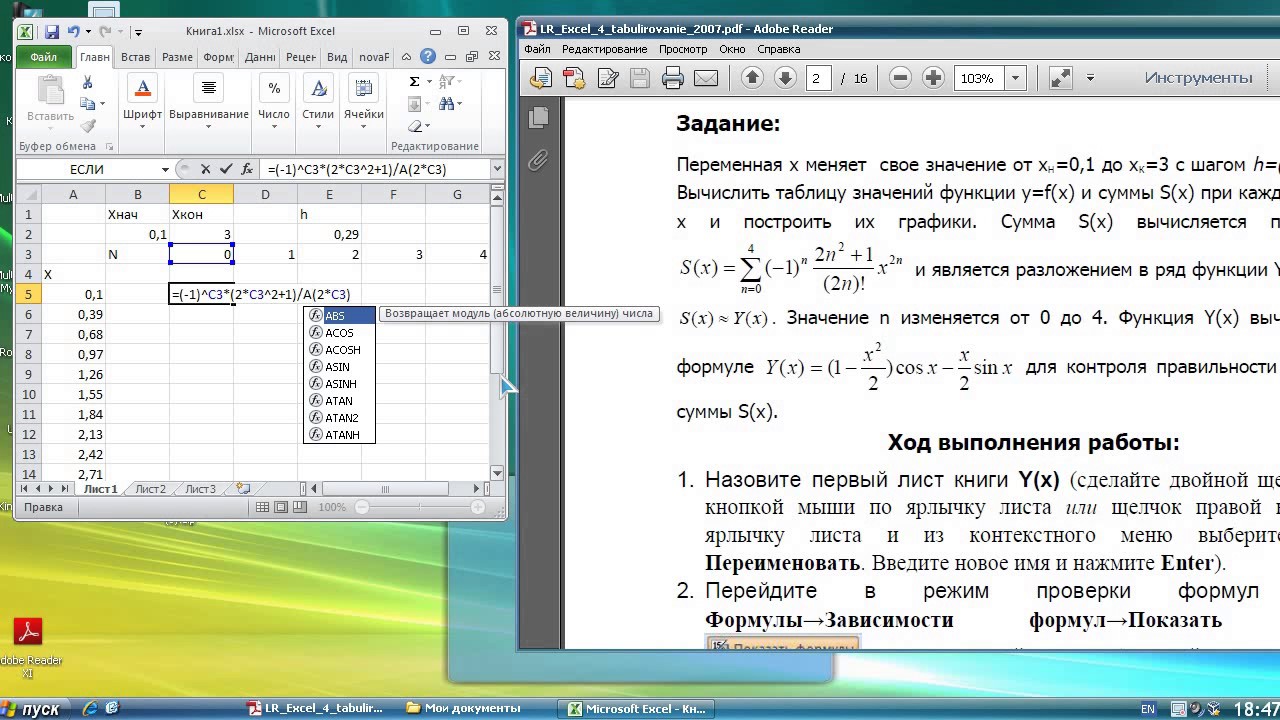Click the AutoSum sigma icon

pyautogui.click(x=415, y=82)
